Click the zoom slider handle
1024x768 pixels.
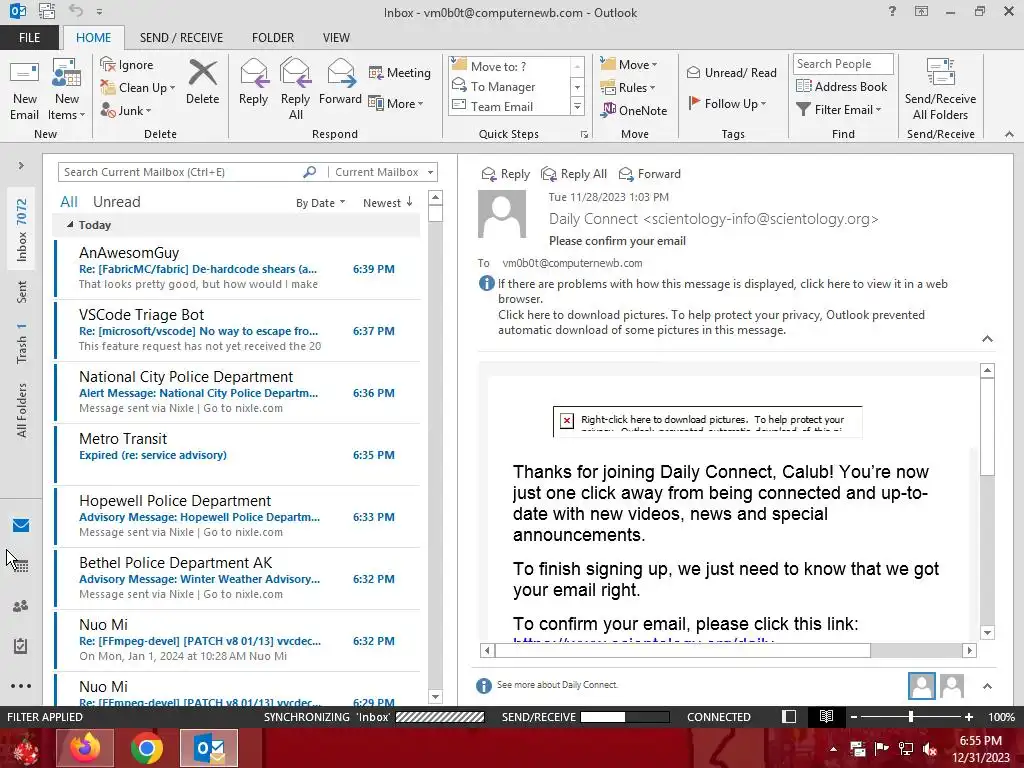[911, 716]
